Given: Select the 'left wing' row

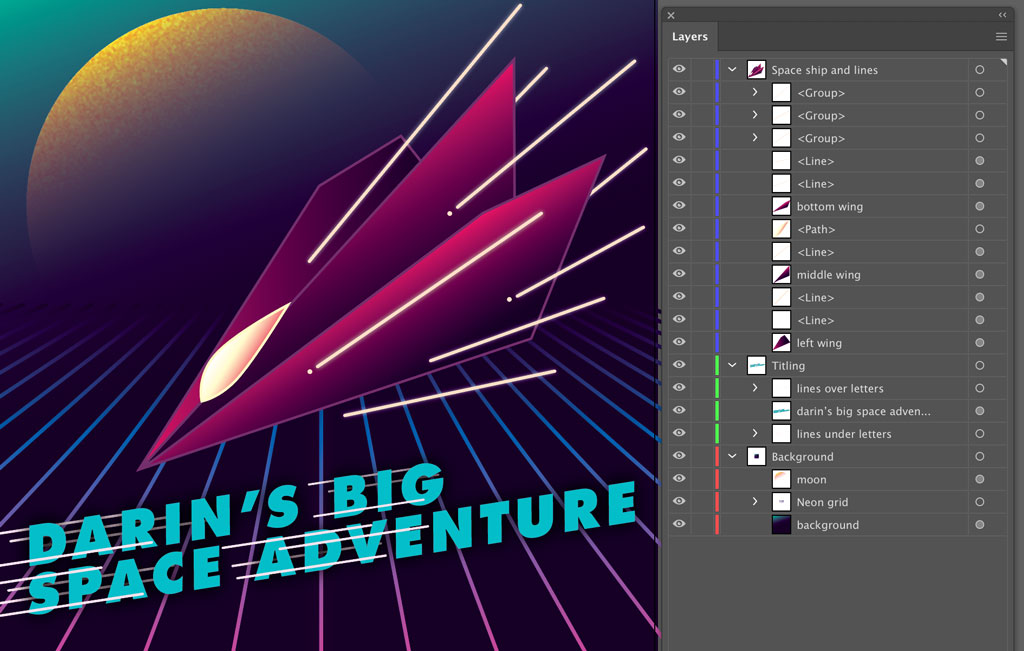Looking at the screenshot, I should click(x=837, y=342).
